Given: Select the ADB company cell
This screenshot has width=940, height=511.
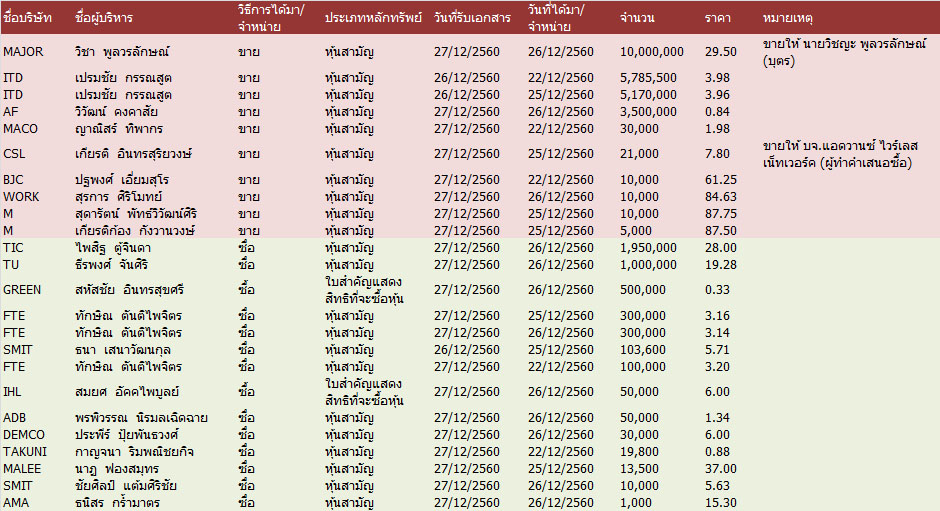Looking at the screenshot, I should click(14, 417).
